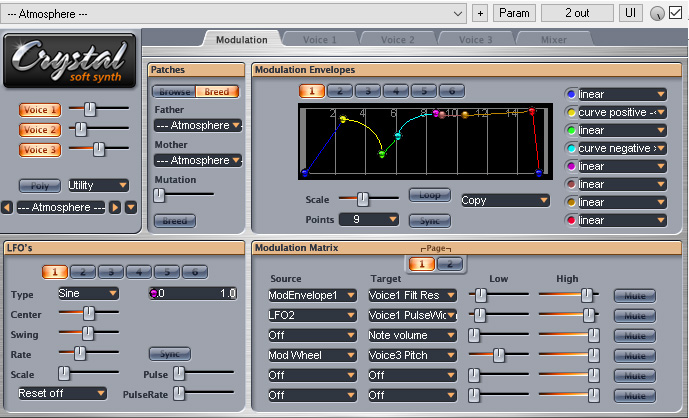This screenshot has width=689, height=418.
Task: Switch to the Voice 2 tab
Action: [x=398, y=40]
